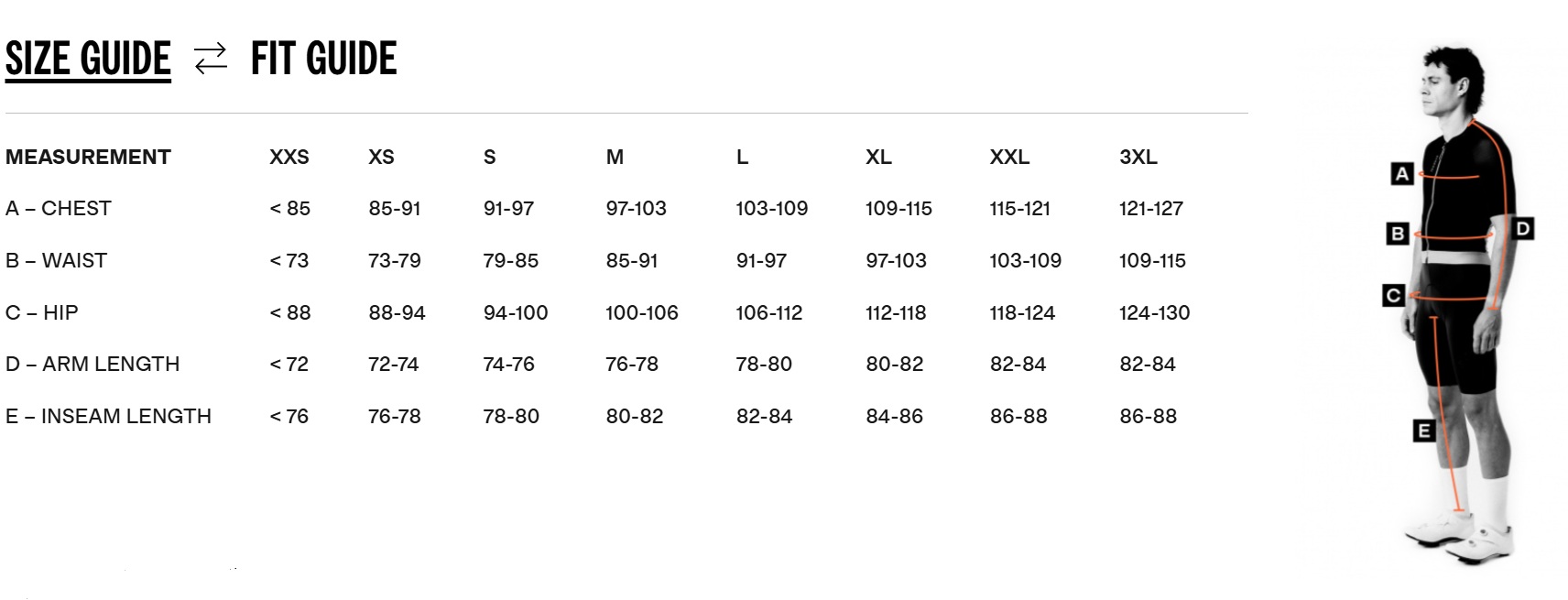Click waist value 73-79 for XS
Viewport: 1568px width, 600px height.
point(395,261)
